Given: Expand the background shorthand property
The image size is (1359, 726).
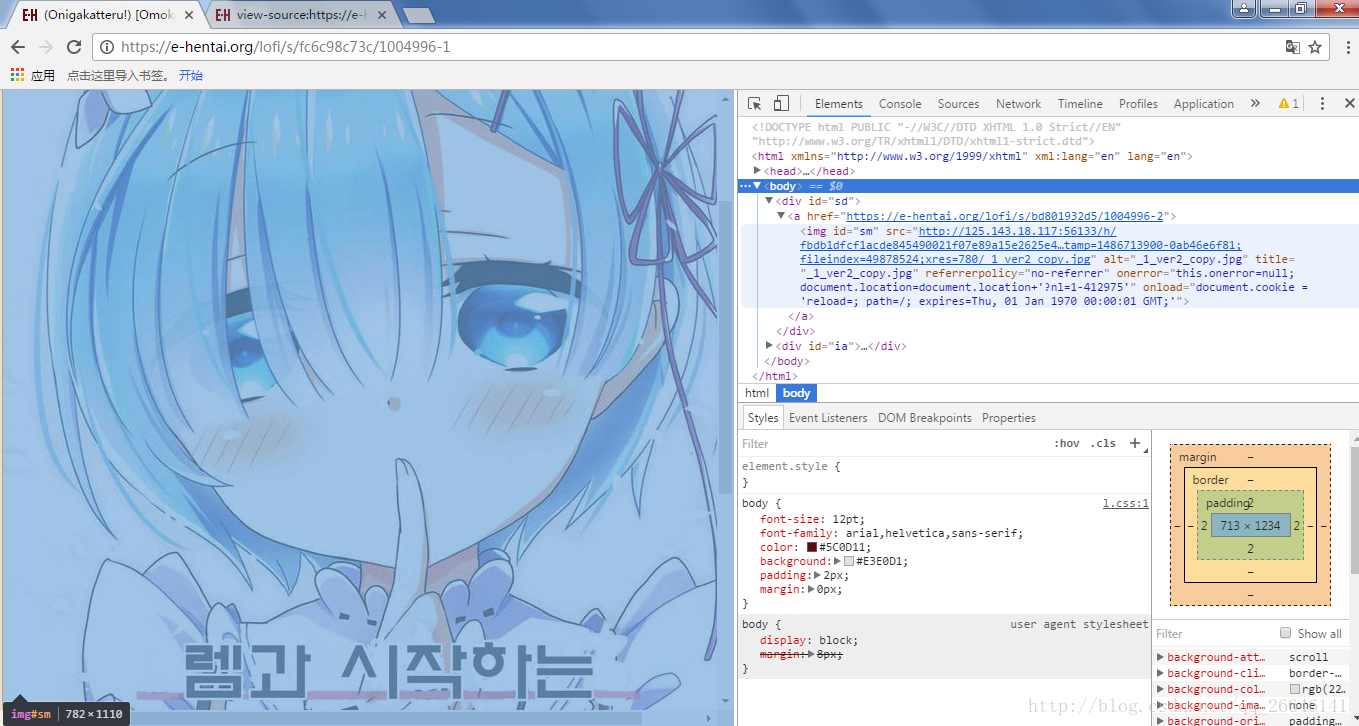Looking at the screenshot, I should [837, 561].
